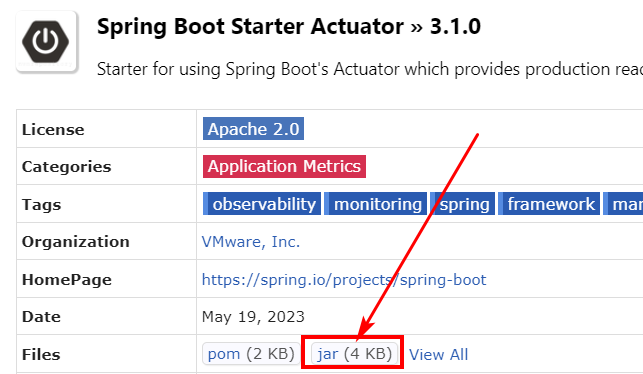Open the Apache 2.0 license badge

pyautogui.click(x=253, y=129)
